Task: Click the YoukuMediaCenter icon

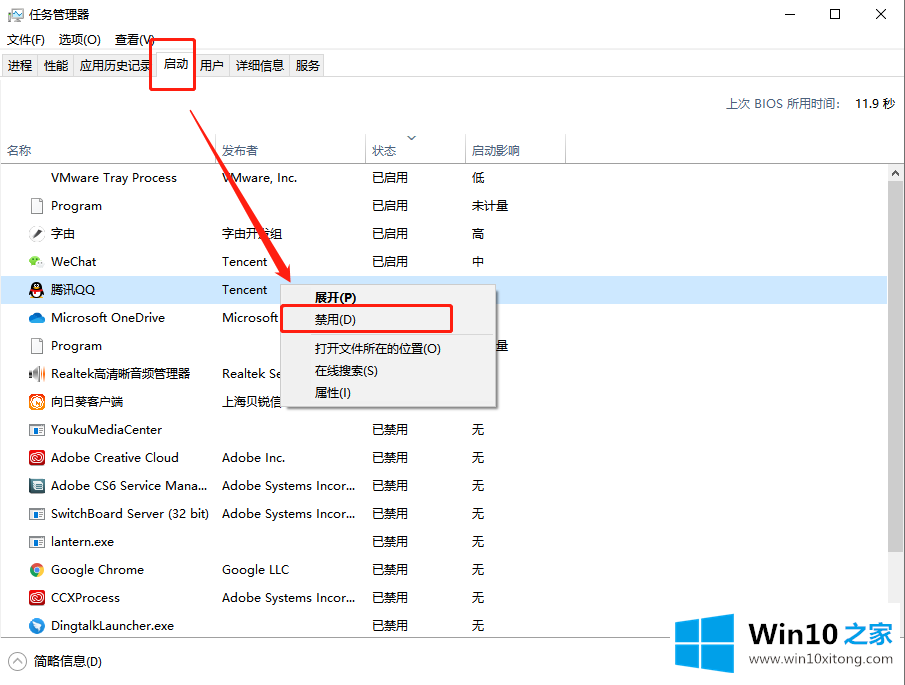Action: point(37,430)
